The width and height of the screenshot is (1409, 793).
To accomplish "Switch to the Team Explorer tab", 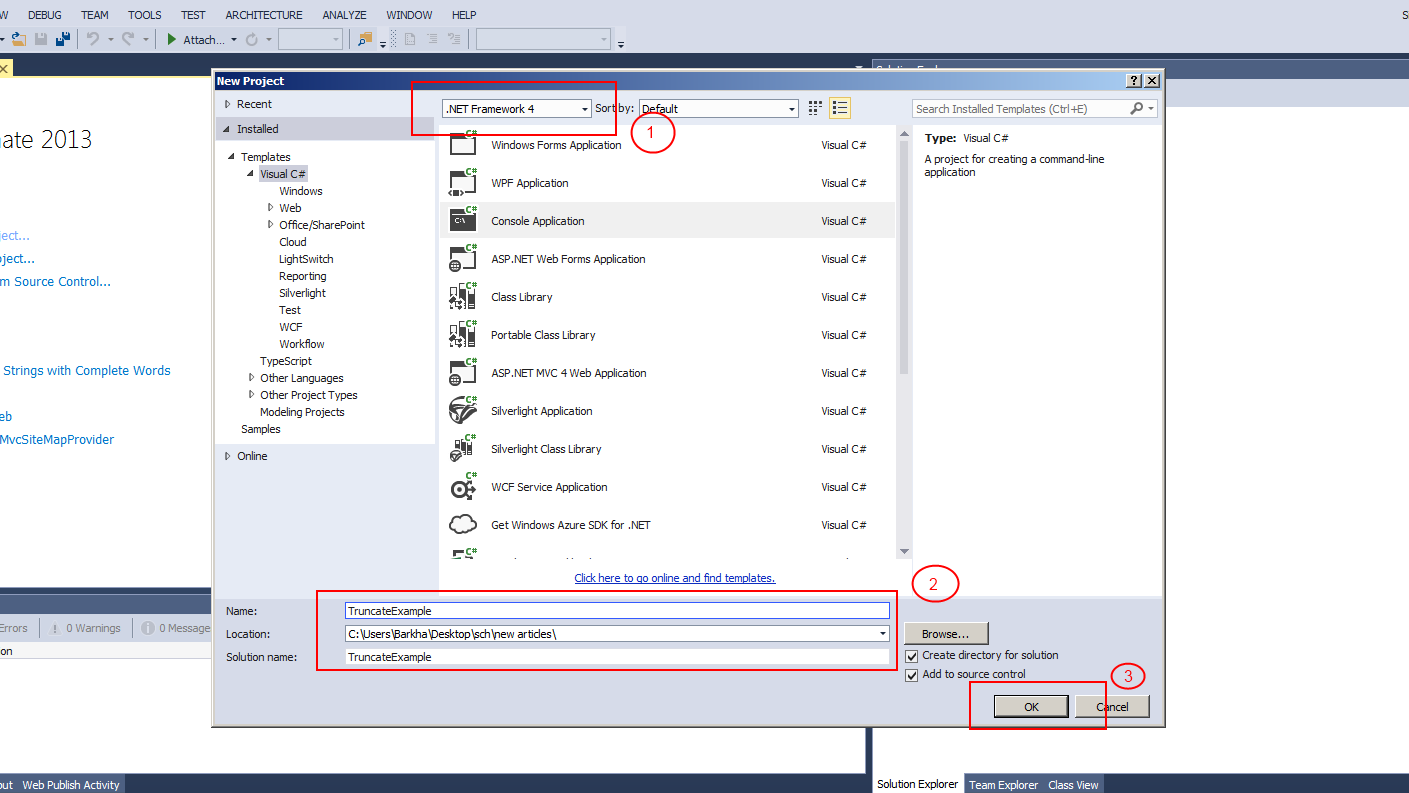I will (x=1003, y=785).
